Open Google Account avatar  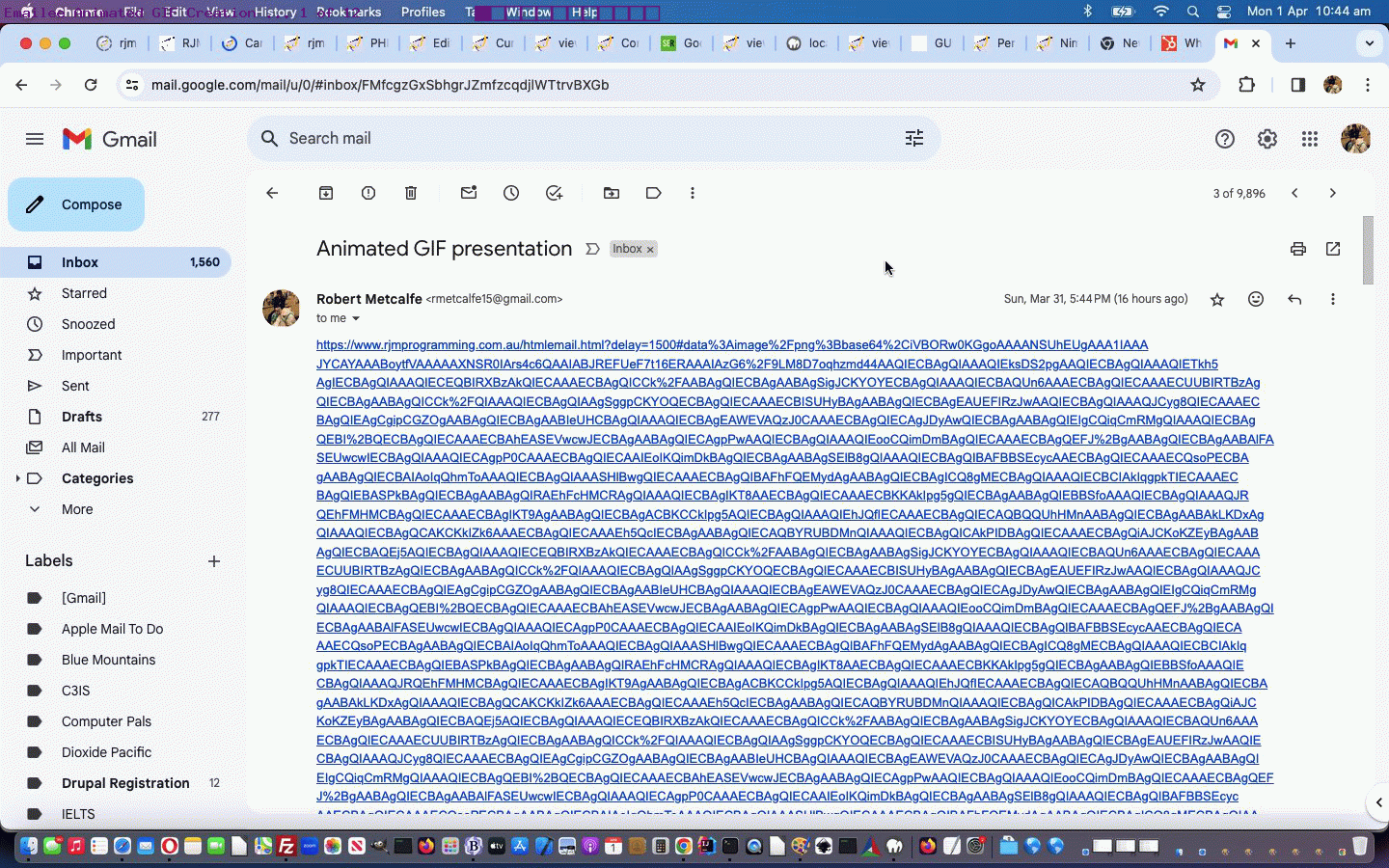1356,139
